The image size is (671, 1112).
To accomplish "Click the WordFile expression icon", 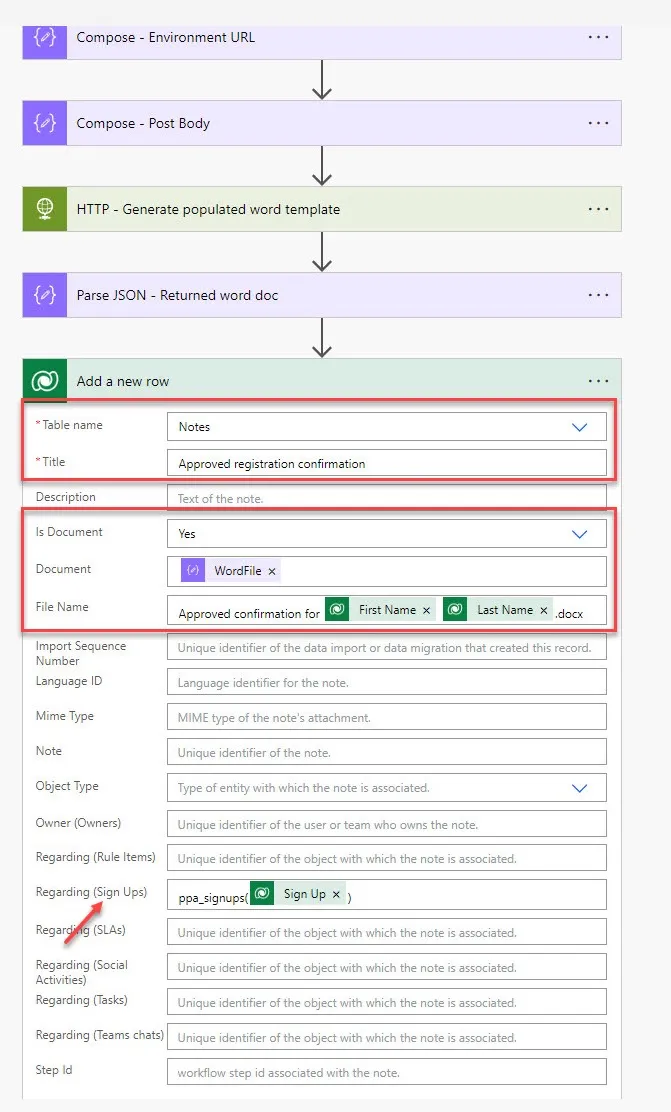I will (x=193, y=570).
